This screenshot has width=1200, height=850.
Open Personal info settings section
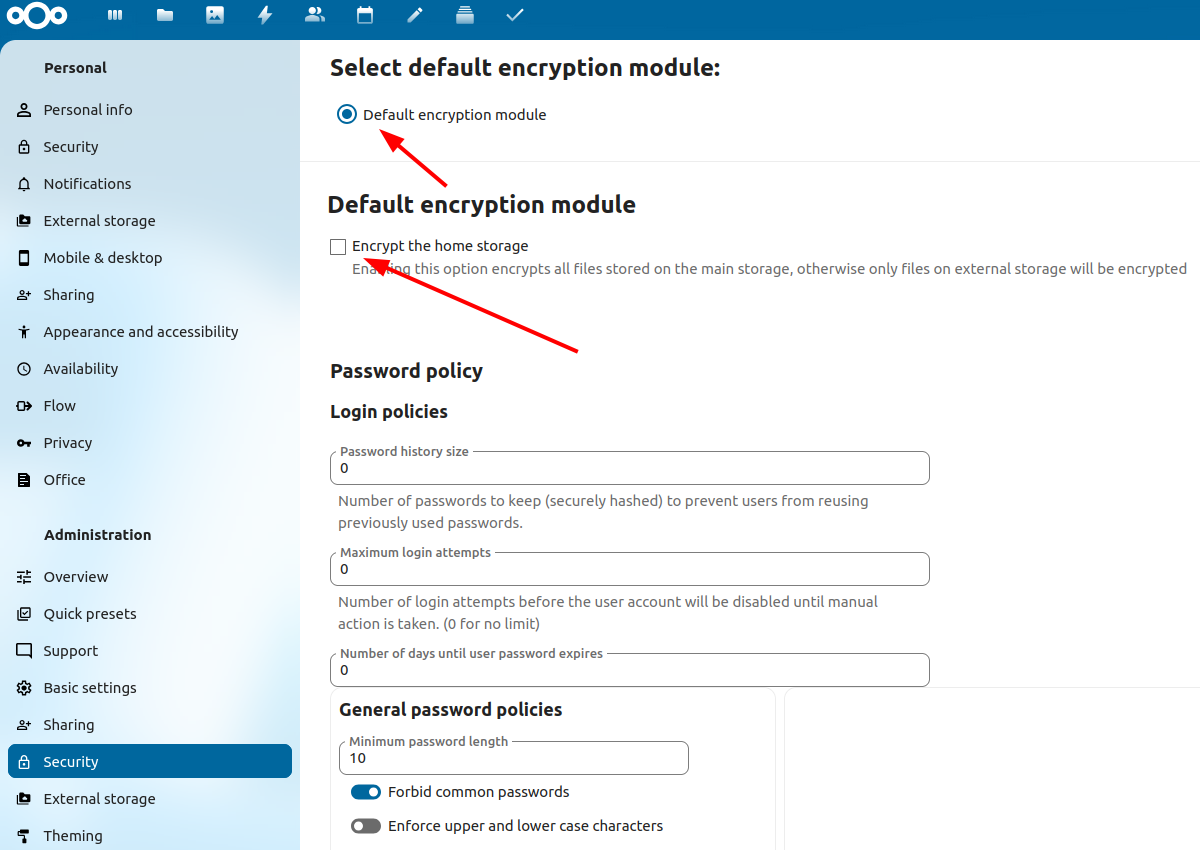(88, 110)
